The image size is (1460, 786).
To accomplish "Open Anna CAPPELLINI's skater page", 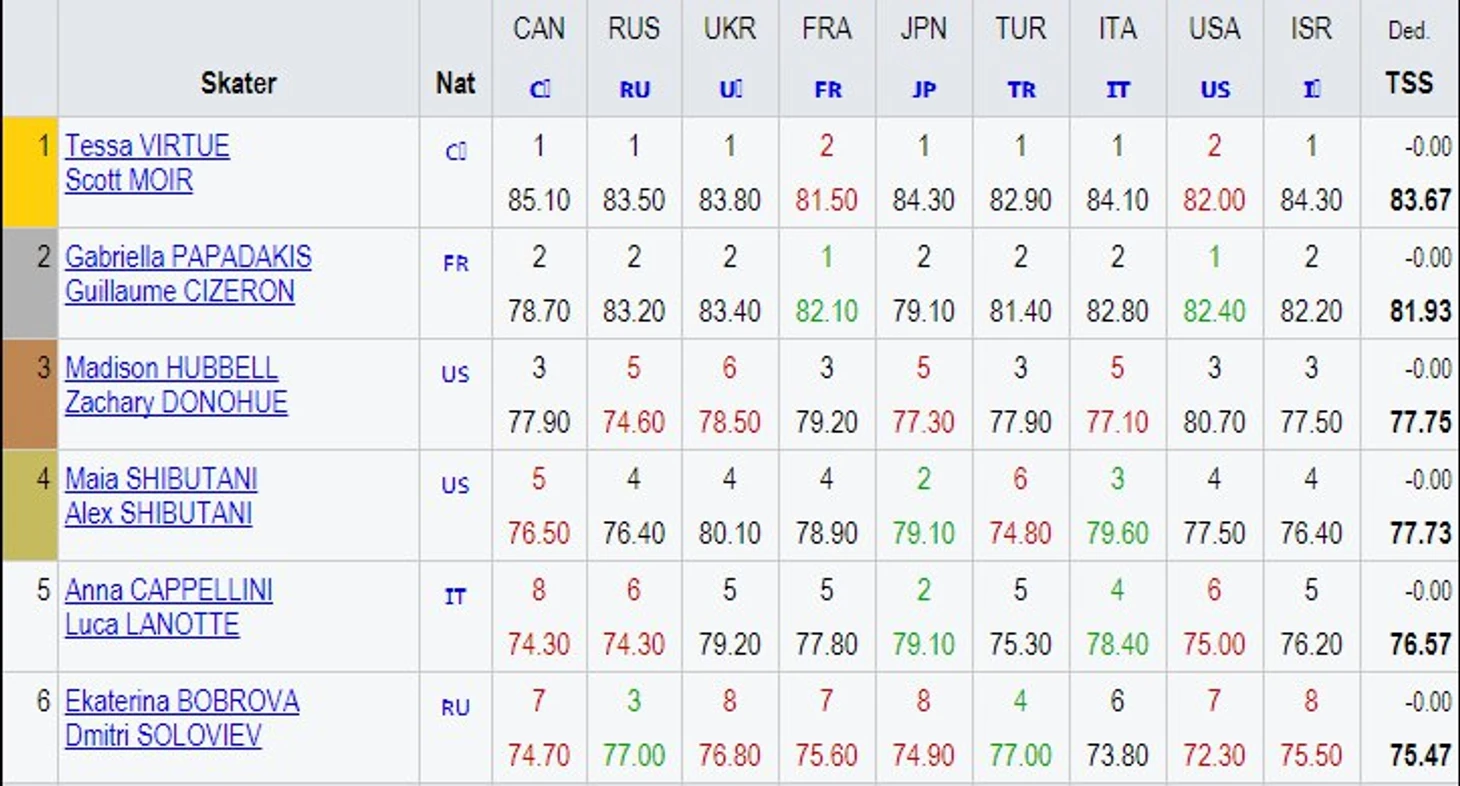I will point(169,590).
